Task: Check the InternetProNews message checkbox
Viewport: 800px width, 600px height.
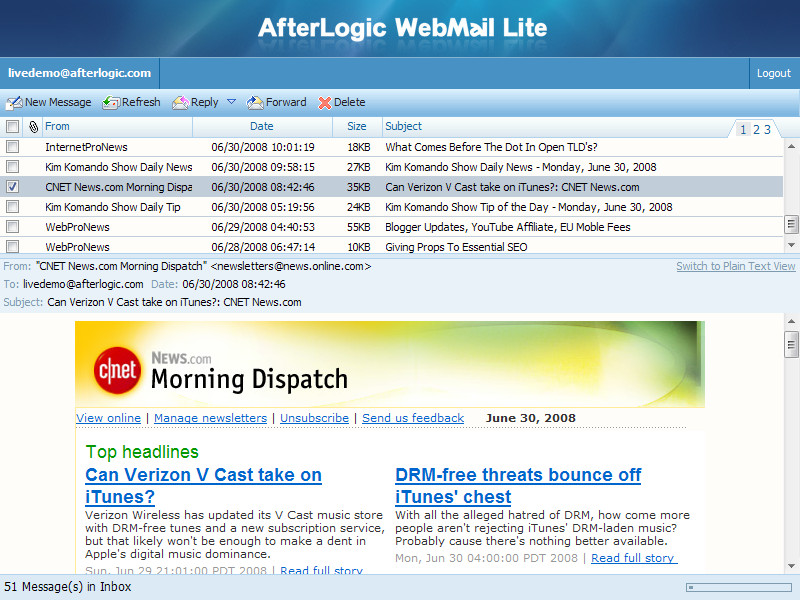Action: point(12,147)
